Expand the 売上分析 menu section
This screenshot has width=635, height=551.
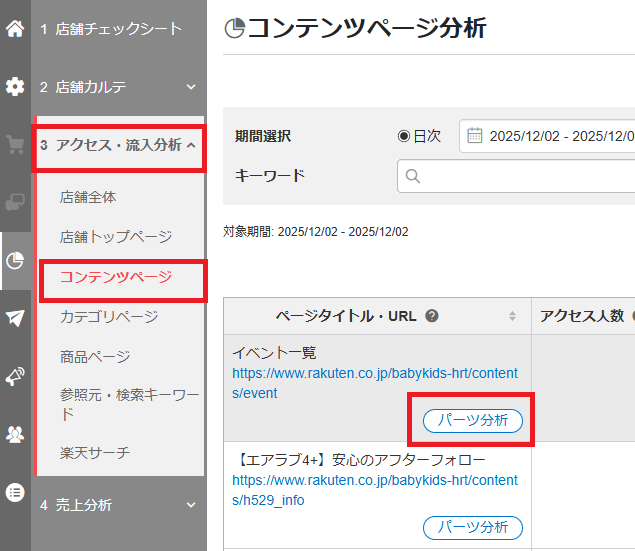[x=118, y=505]
